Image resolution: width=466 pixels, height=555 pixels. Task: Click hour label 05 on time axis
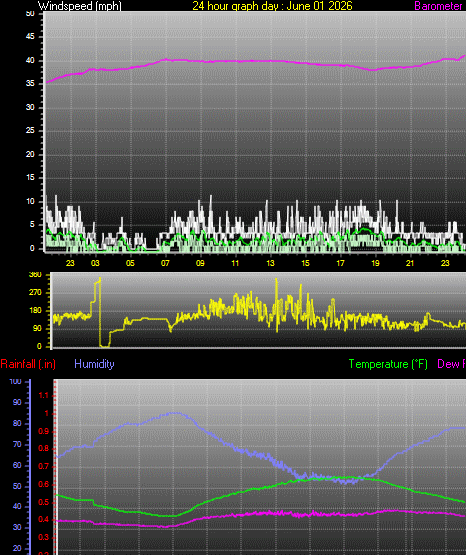[x=130, y=263]
